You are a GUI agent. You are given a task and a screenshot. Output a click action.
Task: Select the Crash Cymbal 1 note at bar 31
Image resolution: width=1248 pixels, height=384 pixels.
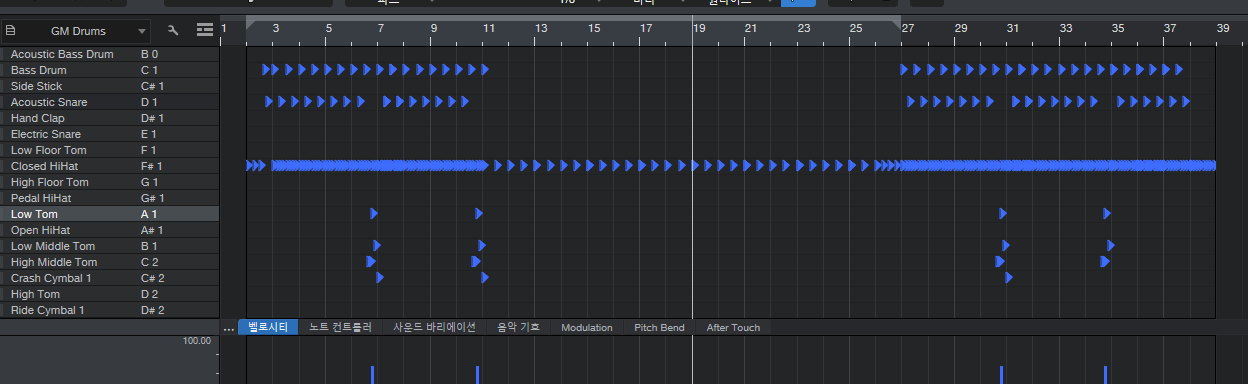pos(1009,278)
